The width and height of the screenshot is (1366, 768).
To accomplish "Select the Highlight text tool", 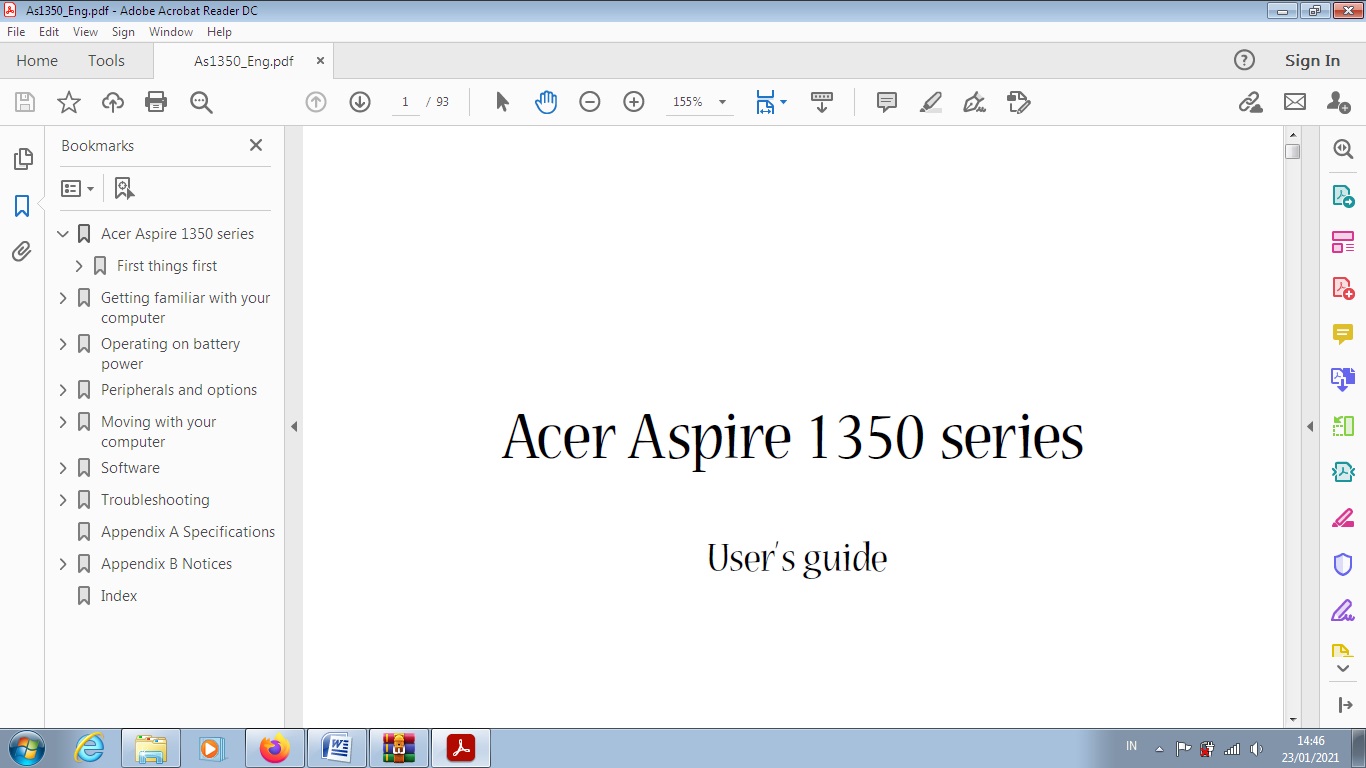I will point(931,102).
